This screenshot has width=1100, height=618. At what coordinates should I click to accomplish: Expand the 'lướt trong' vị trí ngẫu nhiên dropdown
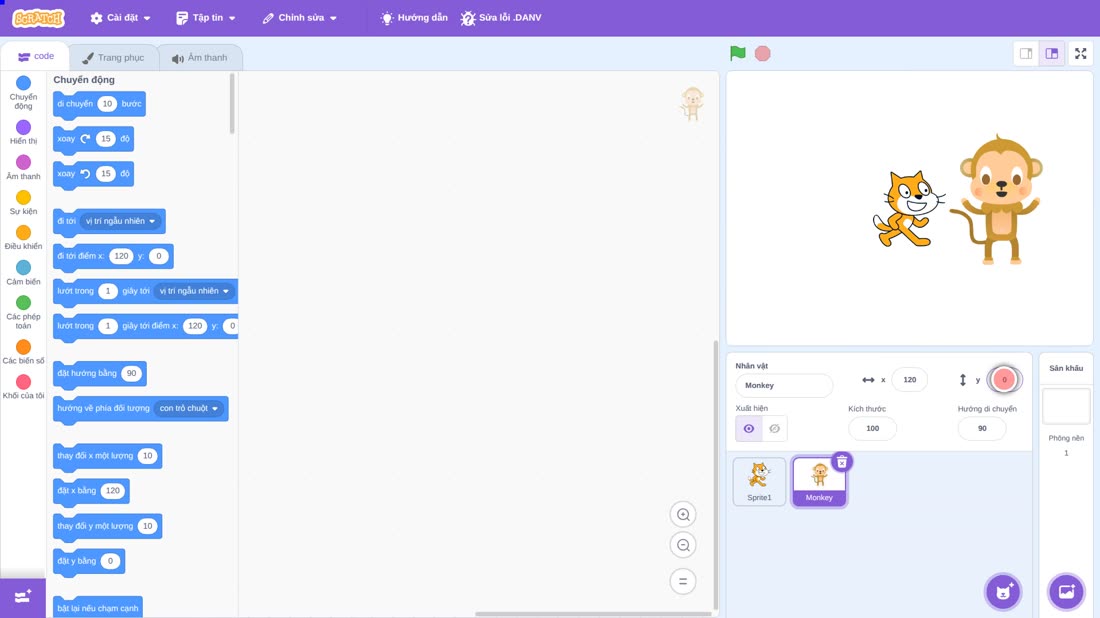pos(194,291)
